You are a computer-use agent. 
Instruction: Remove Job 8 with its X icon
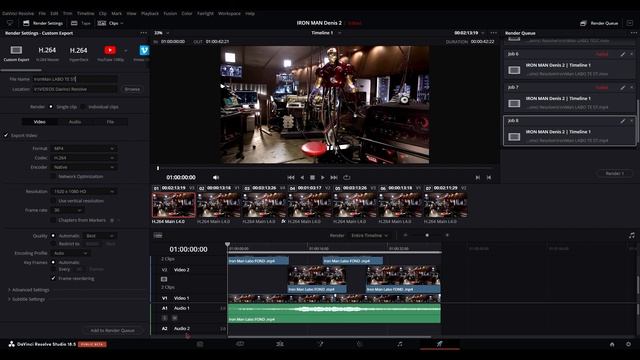pyautogui.click(x=631, y=121)
